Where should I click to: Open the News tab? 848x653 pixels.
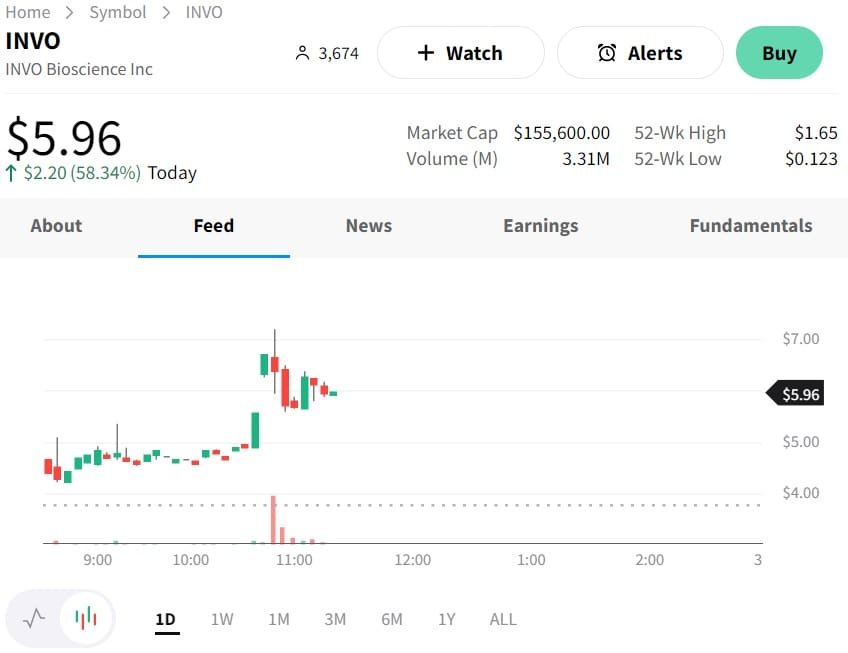368,226
